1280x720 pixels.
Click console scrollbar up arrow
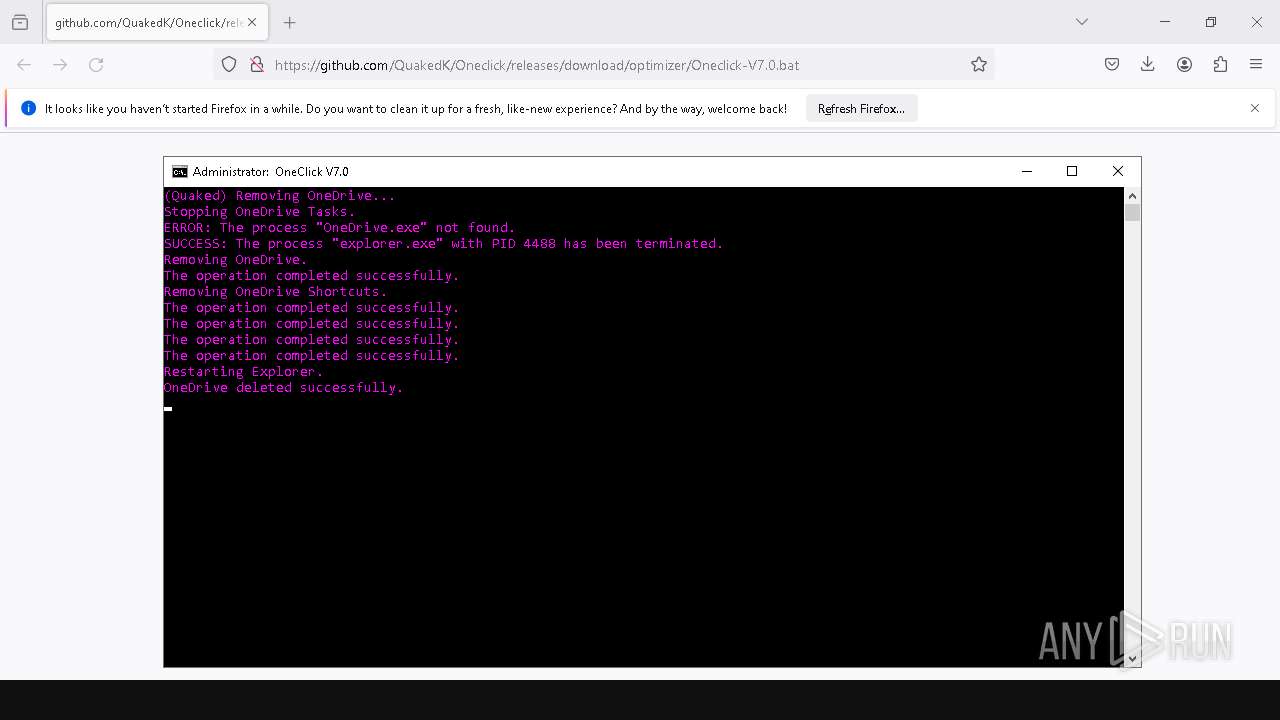tap(1133, 195)
